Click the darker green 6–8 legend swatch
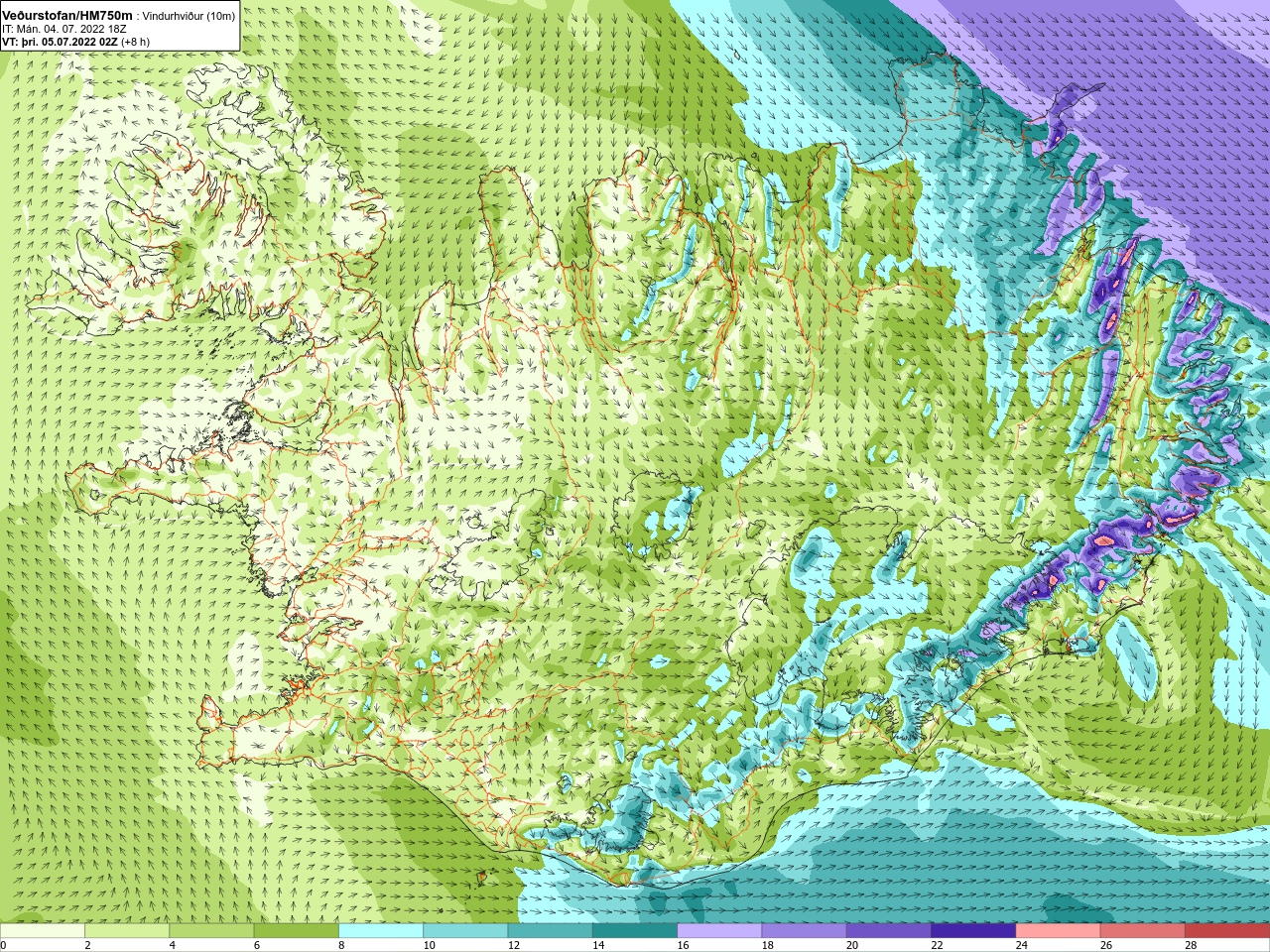This screenshot has height=952, width=1270. [297, 931]
